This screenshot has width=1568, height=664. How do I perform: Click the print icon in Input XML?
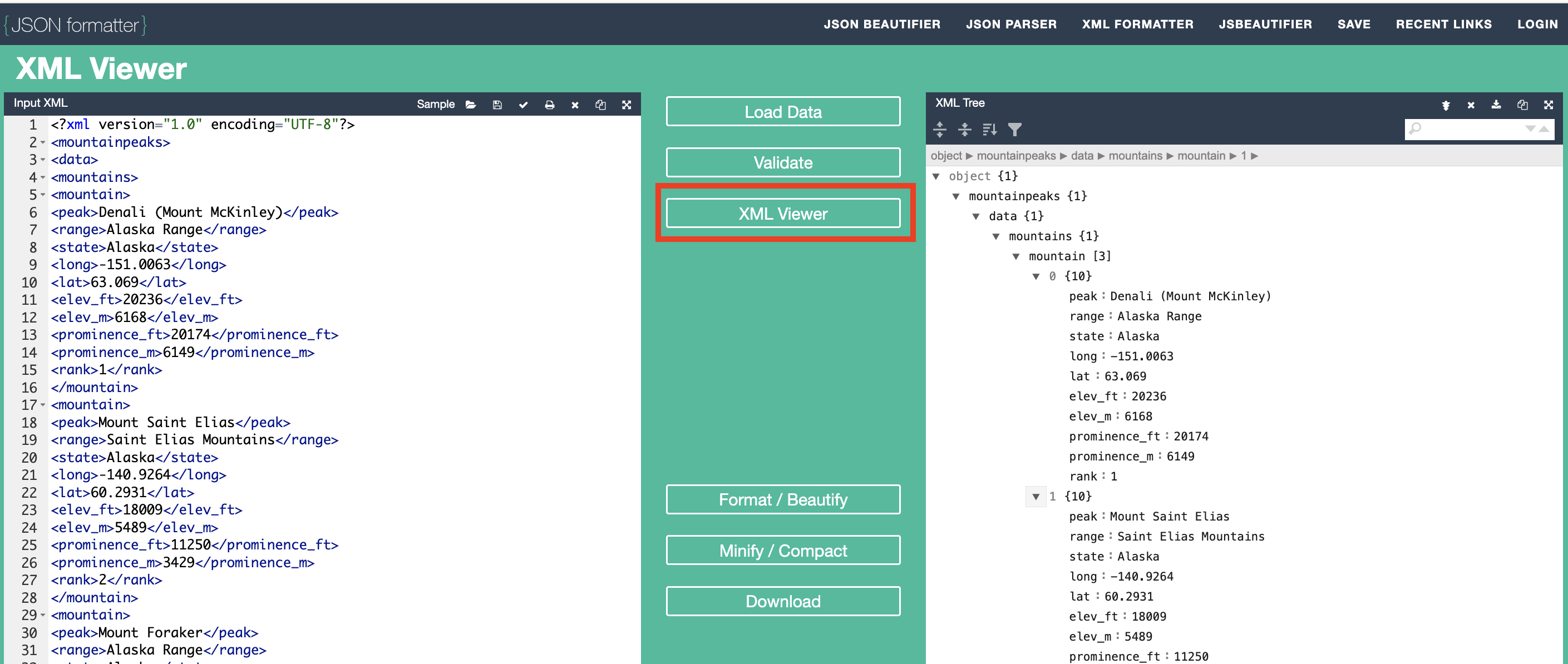pos(549,105)
